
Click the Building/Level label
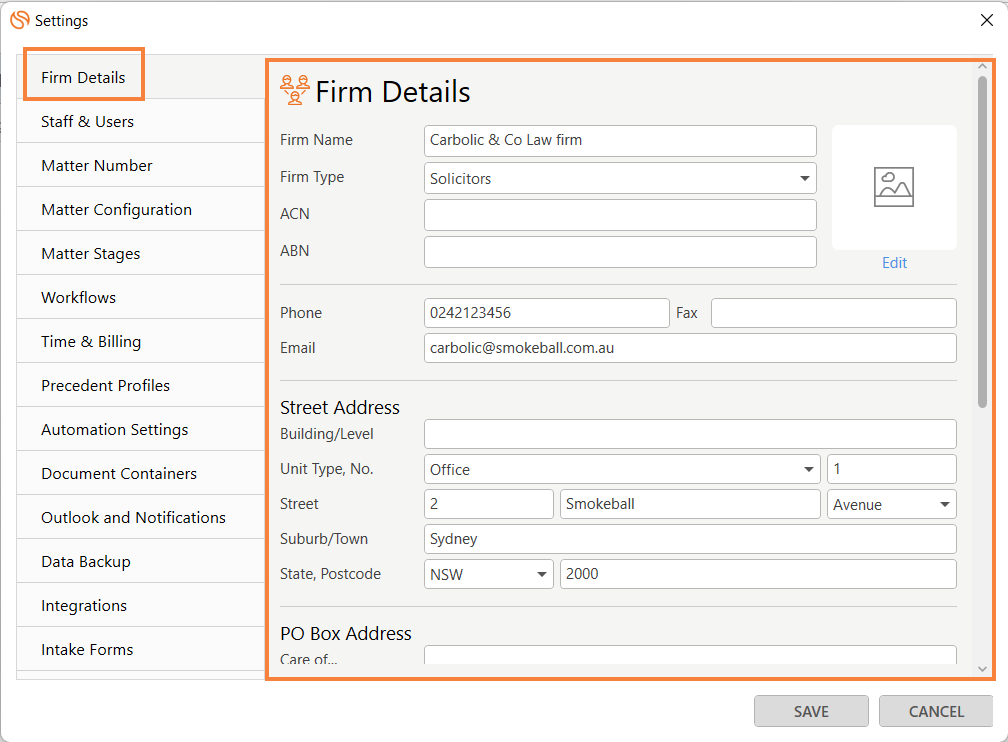click(327, 434)
